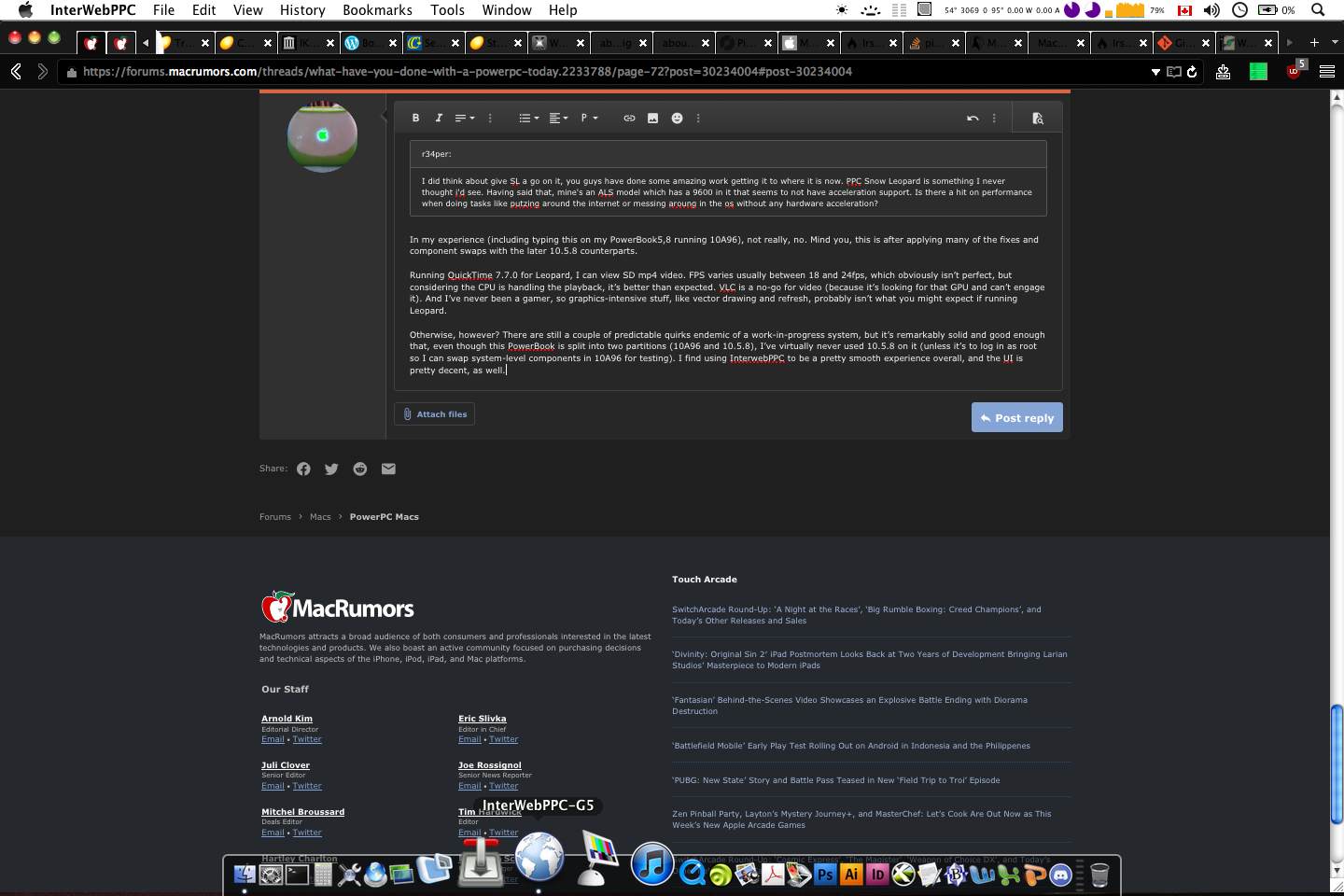Toggle italic formatting in the reply editor

pos(438,119)
